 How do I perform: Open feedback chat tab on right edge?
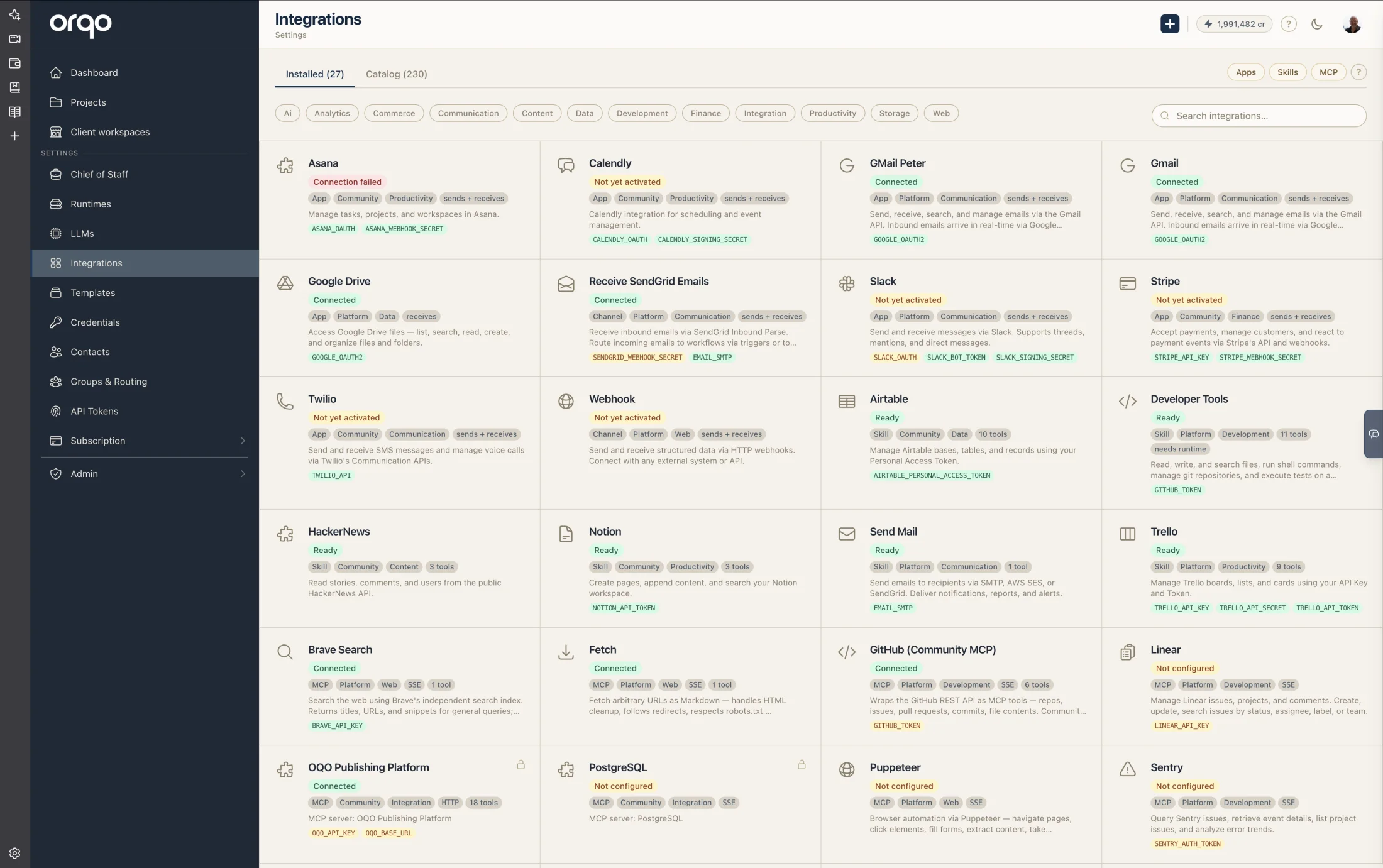pos(1374,434)
